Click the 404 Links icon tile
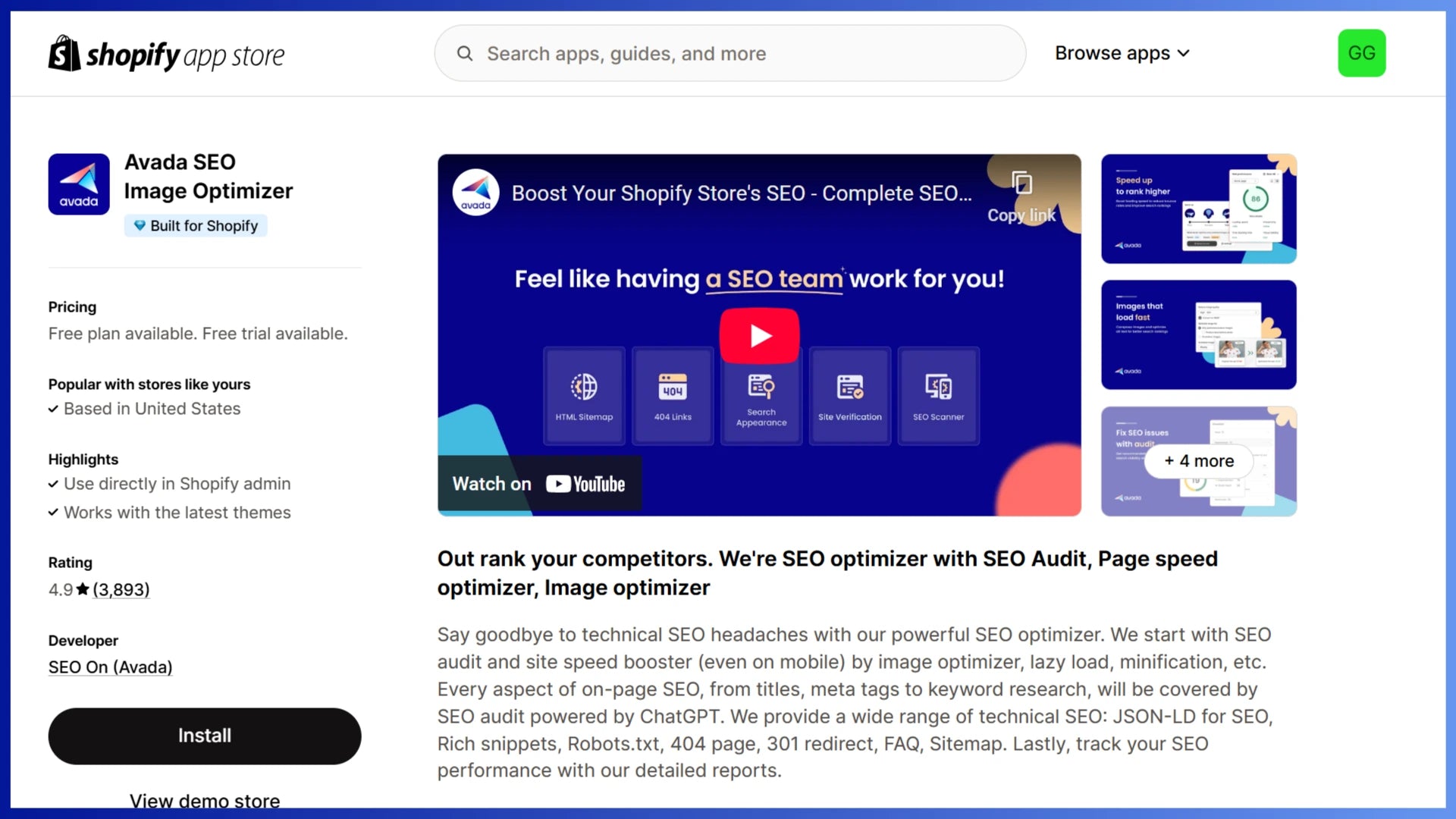Image resolution: width=1456 pixels, height=819 pixels. [x=673, y=396]
